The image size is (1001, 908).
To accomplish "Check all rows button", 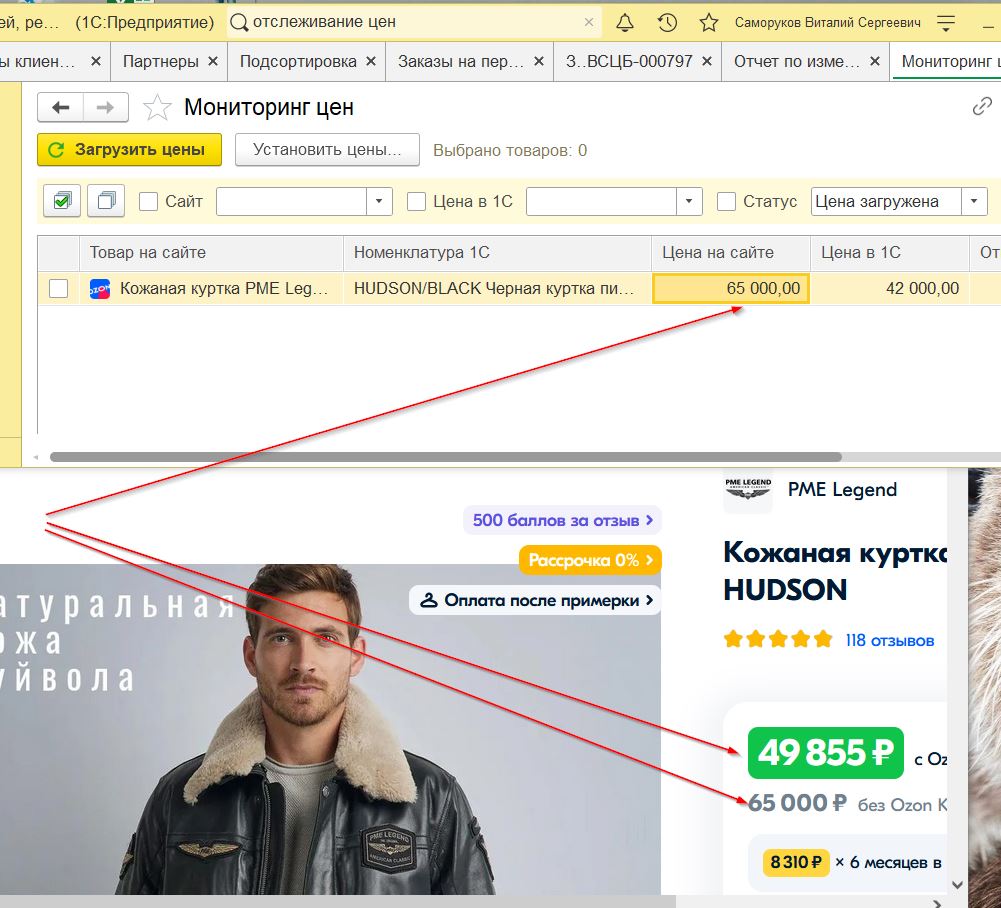I will pos(62,201).
